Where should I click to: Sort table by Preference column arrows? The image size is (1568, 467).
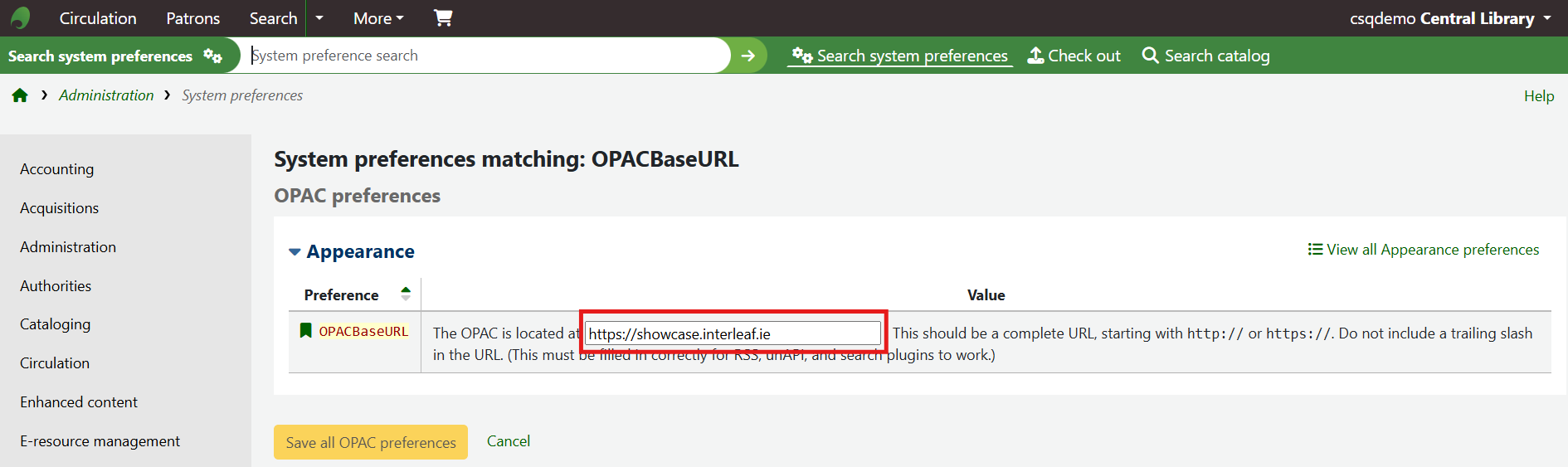pyautogui.click(x=406, y=294)
